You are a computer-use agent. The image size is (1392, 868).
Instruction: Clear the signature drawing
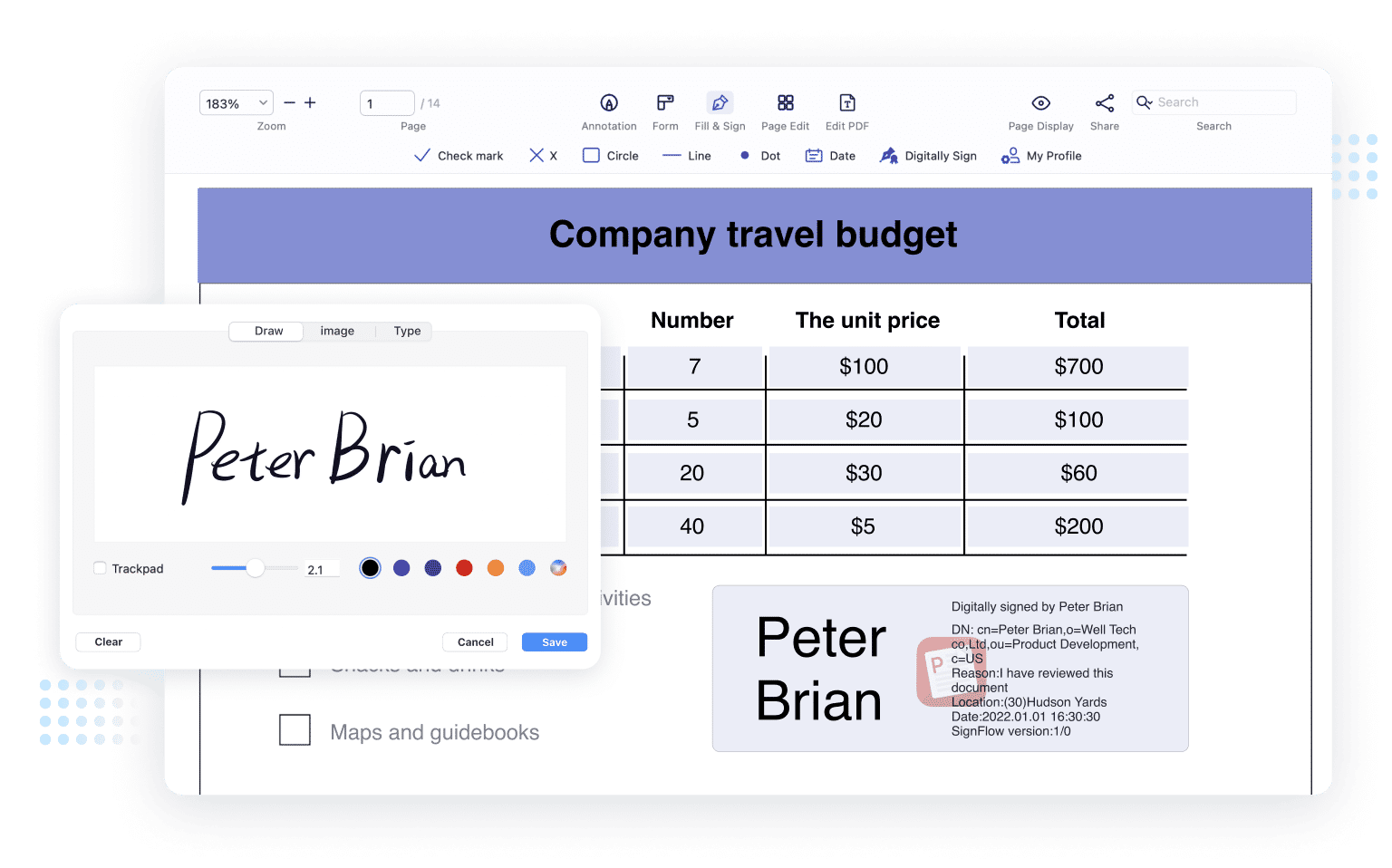tap(108, 642)
